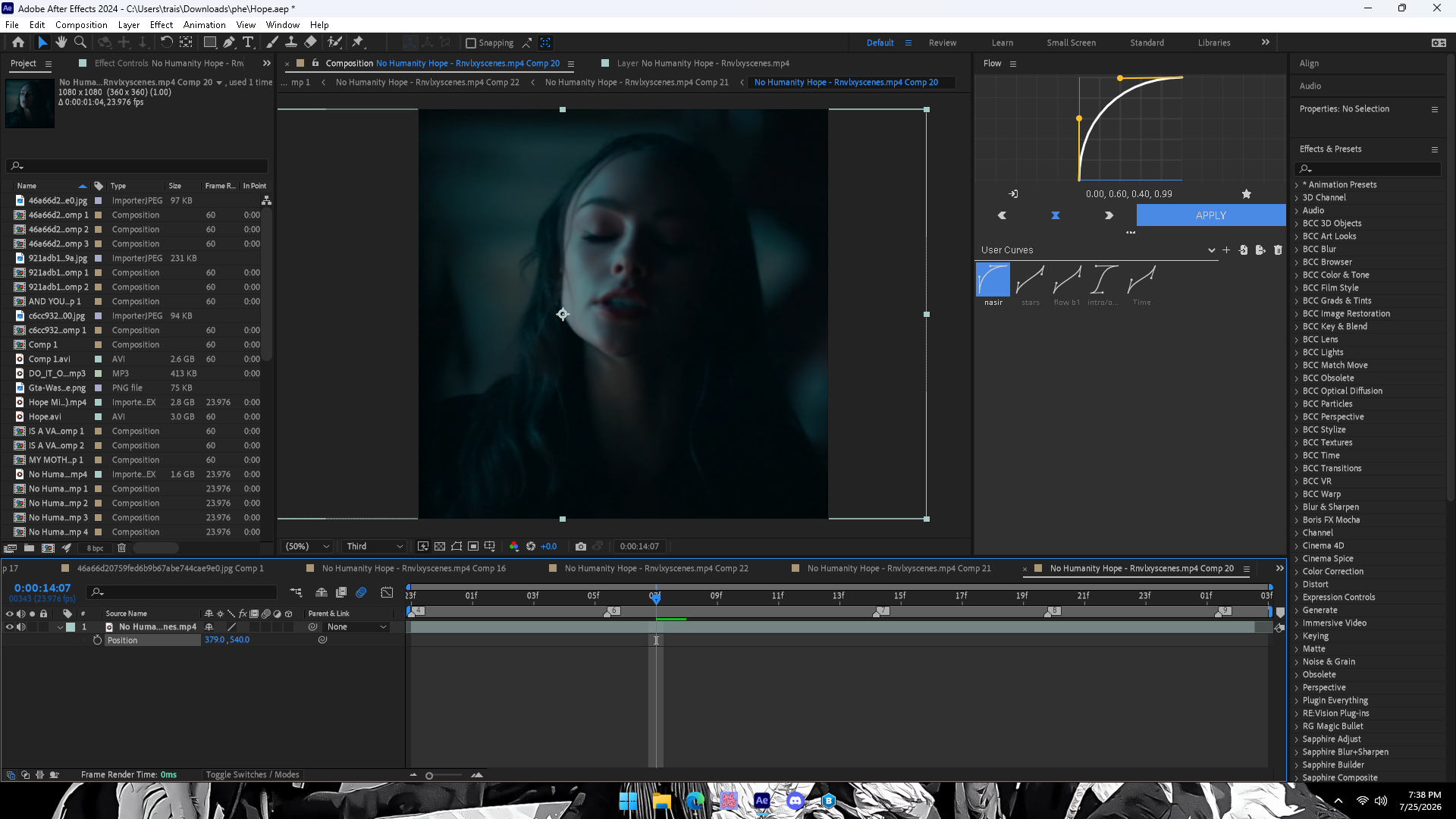
Task: Toggle the composition viewer lock icon
Action: pos(315,63)
